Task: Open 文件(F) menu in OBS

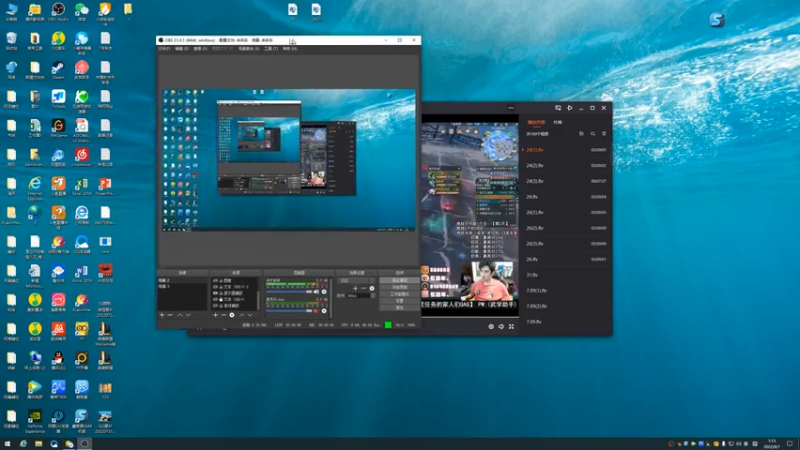Action: tap(164, 49)
